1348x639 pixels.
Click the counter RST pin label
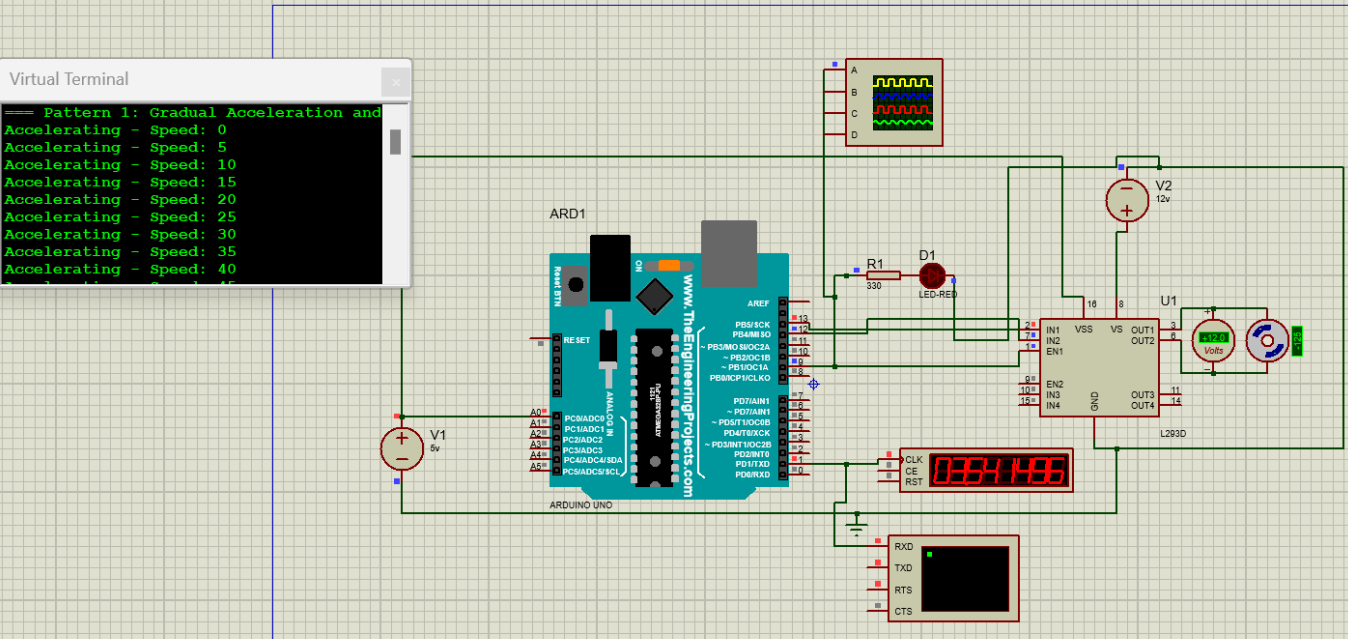914,482
